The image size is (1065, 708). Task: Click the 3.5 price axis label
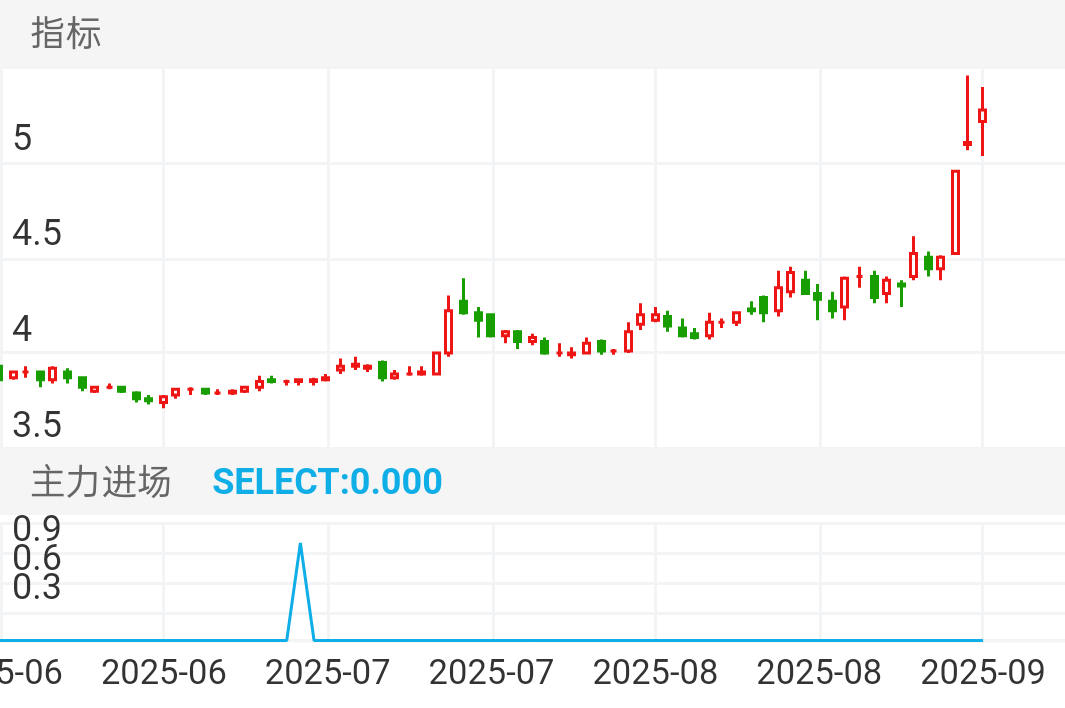click(x=37, y=425)
